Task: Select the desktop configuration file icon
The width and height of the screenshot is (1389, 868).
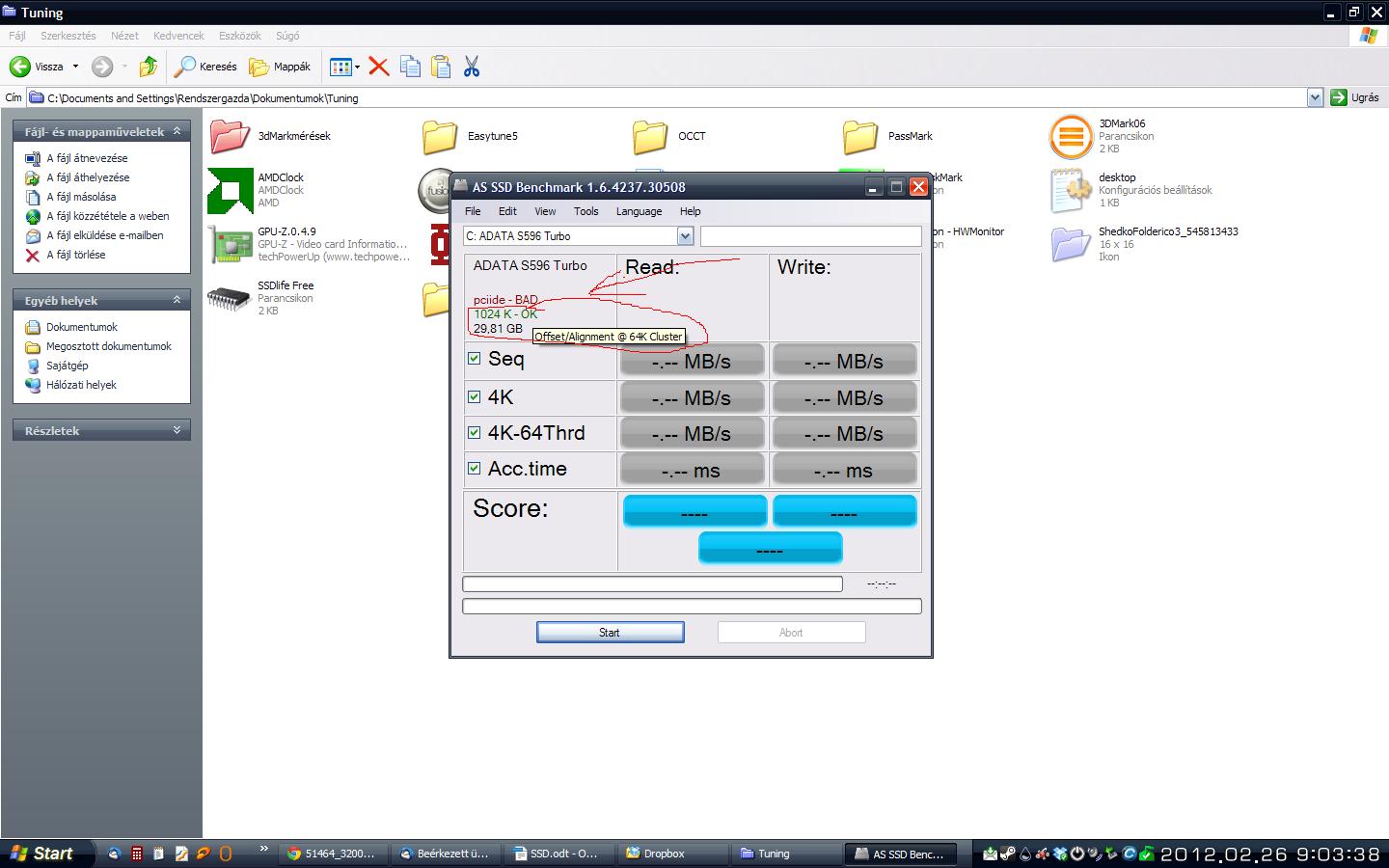Action: click(x=1071, y=190)
